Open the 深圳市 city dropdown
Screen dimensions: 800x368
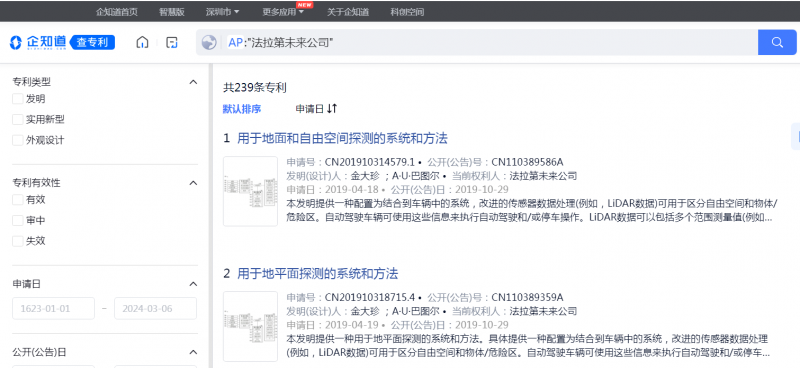[222, 12]
